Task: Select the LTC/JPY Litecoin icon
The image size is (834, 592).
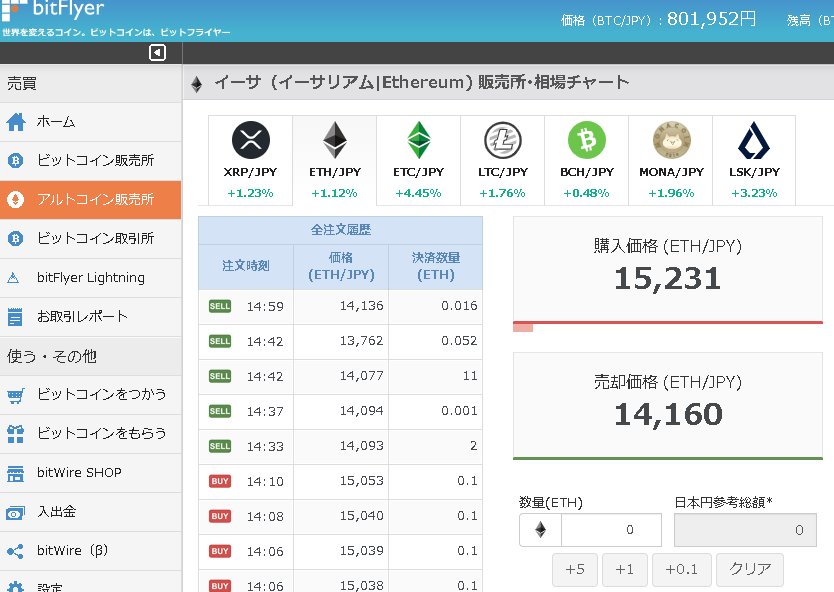Action: coord(503,140)
